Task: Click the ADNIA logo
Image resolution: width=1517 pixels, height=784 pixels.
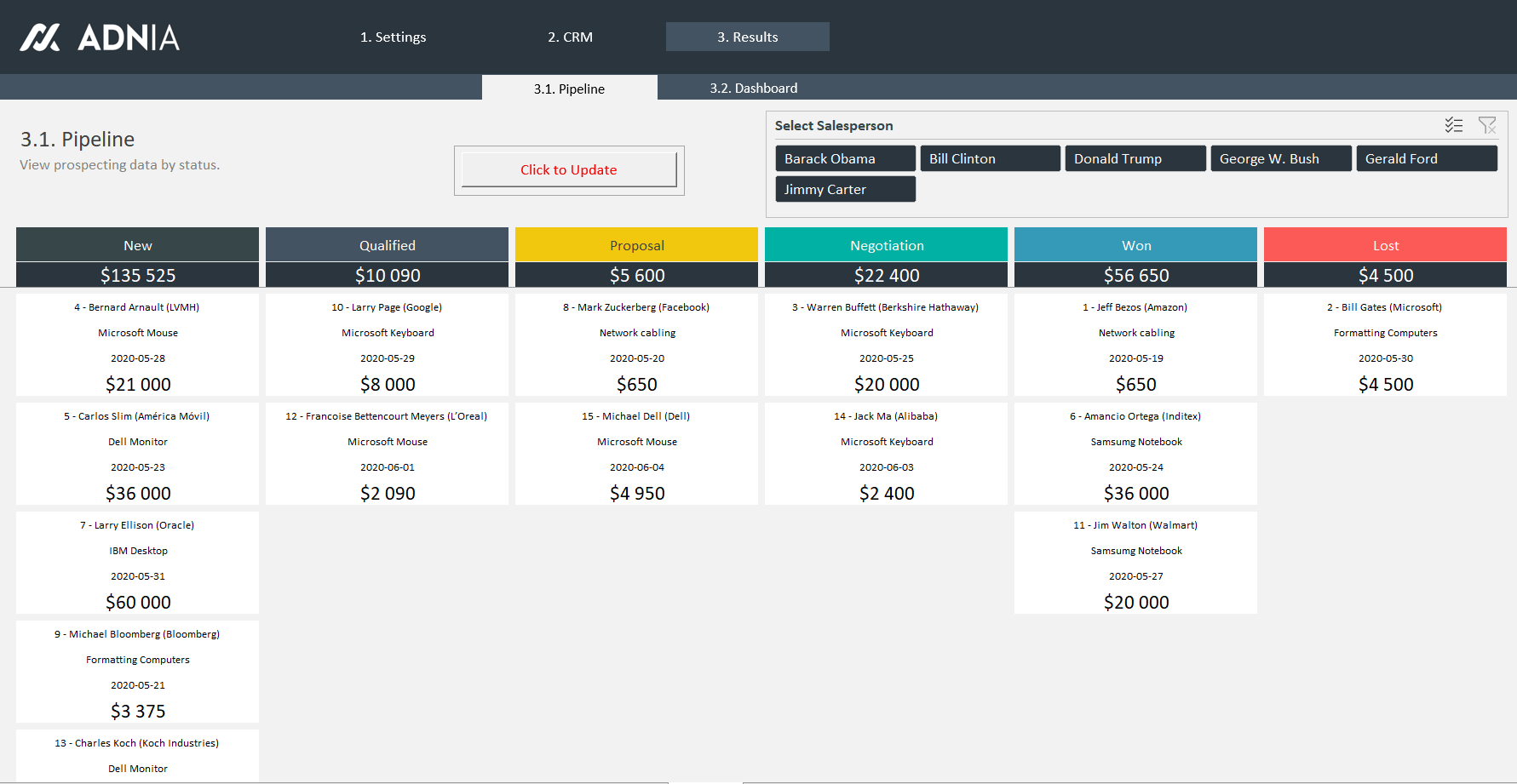Action: [100, 37]
